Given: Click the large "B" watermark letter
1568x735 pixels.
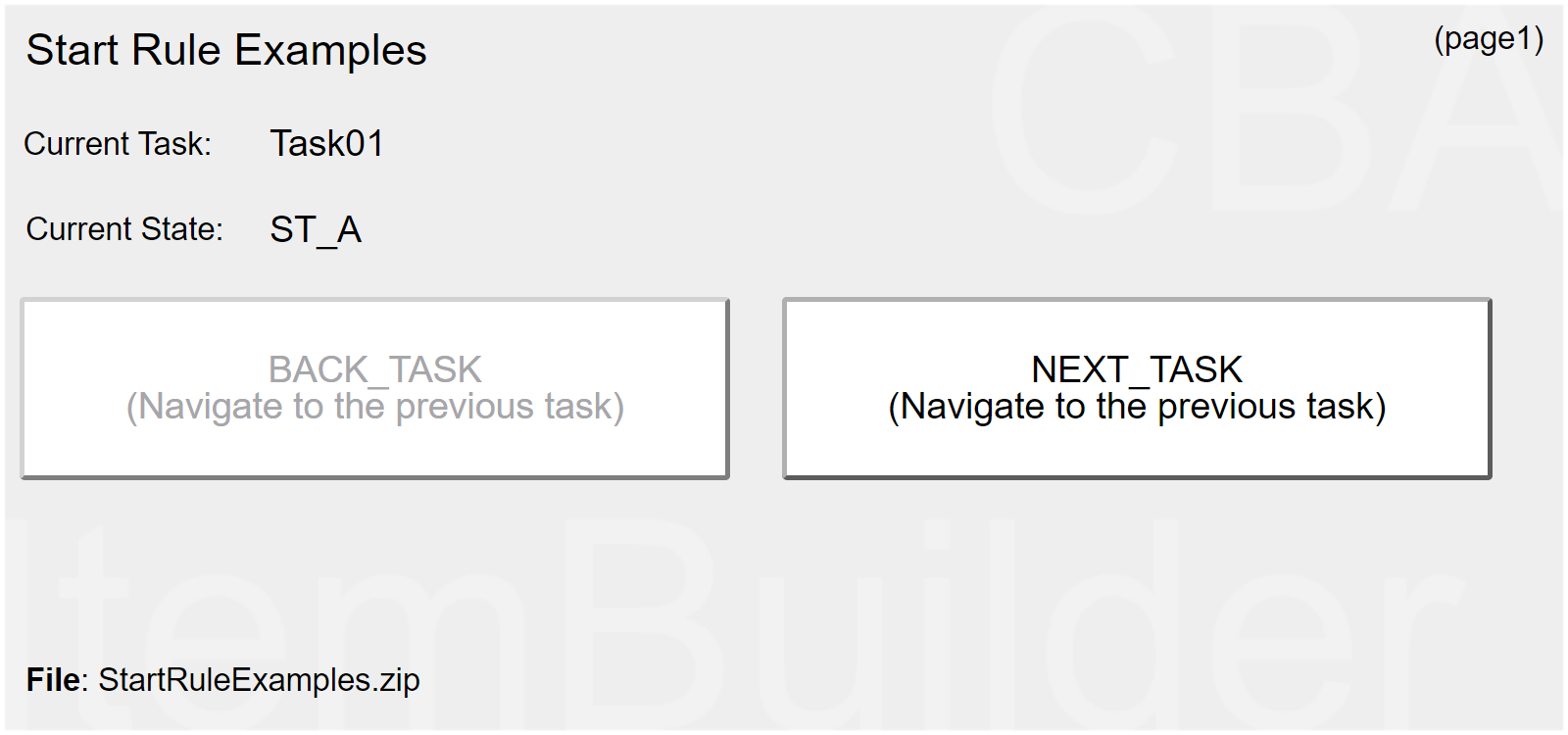Looking at the screenshot, I should click(x=1294, y=108).
